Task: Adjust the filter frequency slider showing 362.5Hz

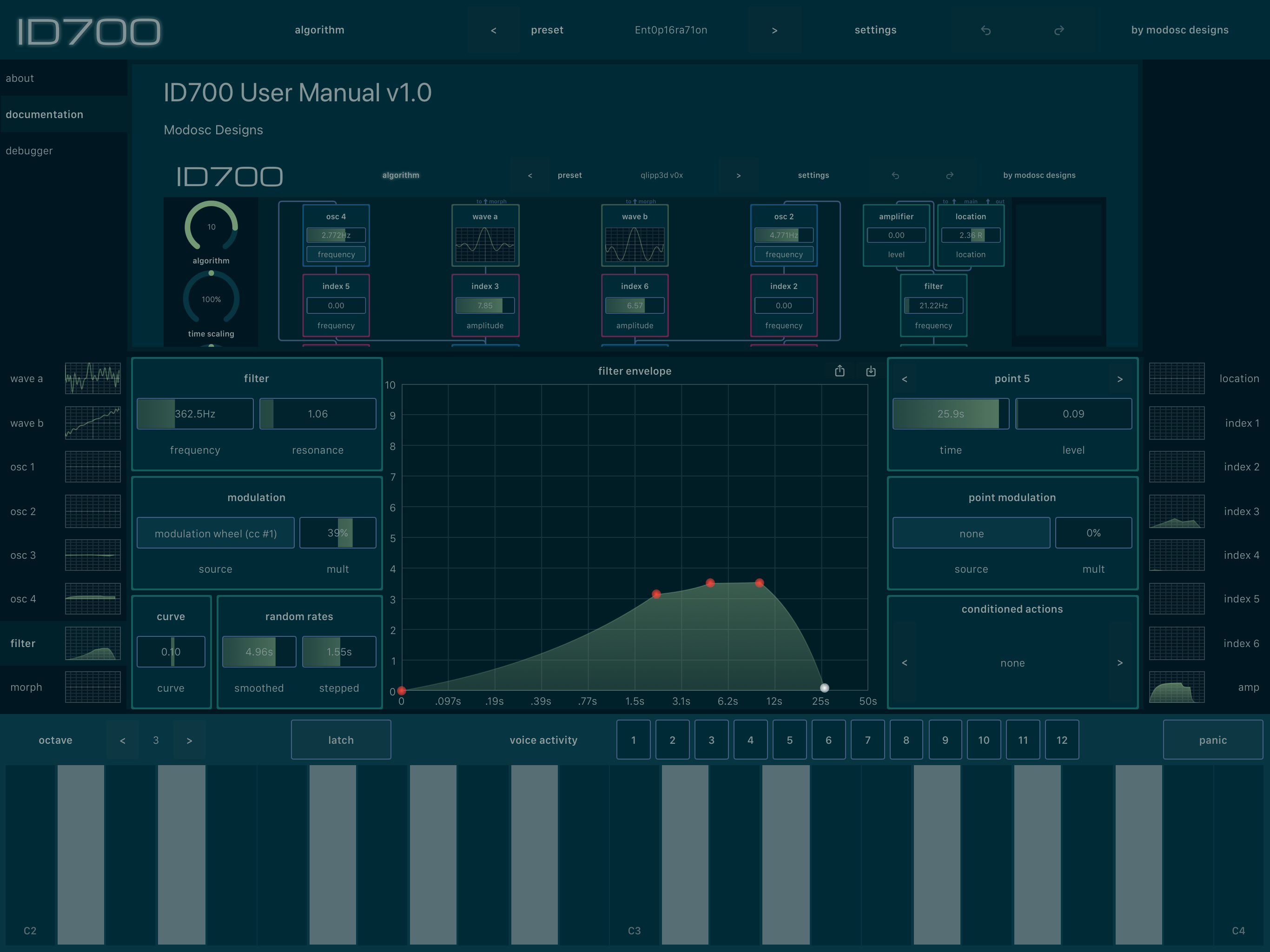Action: [x=195, y=413]
